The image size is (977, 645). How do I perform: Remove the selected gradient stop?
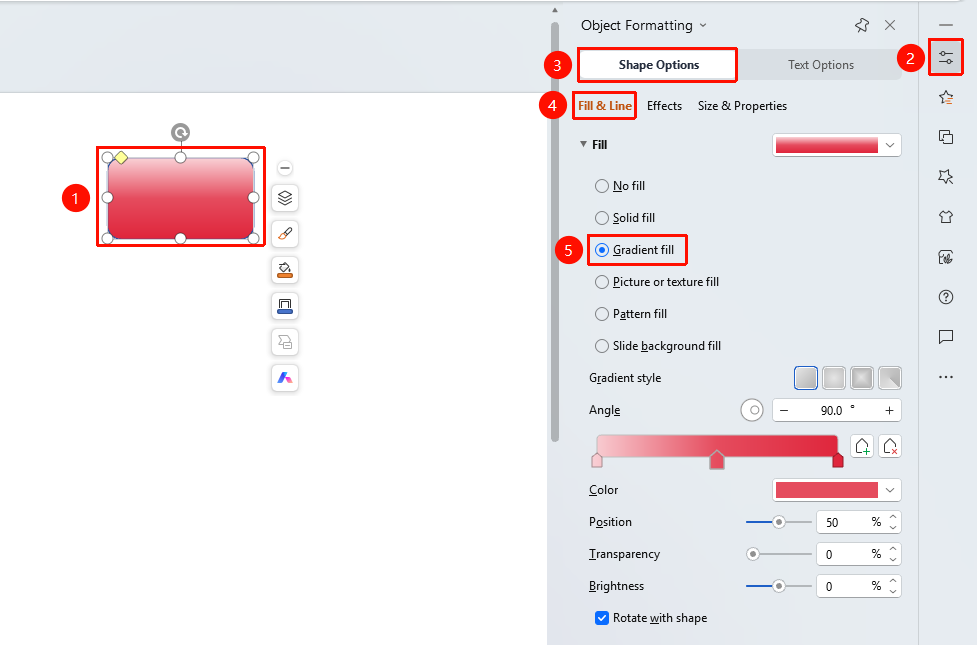point(890,446)
